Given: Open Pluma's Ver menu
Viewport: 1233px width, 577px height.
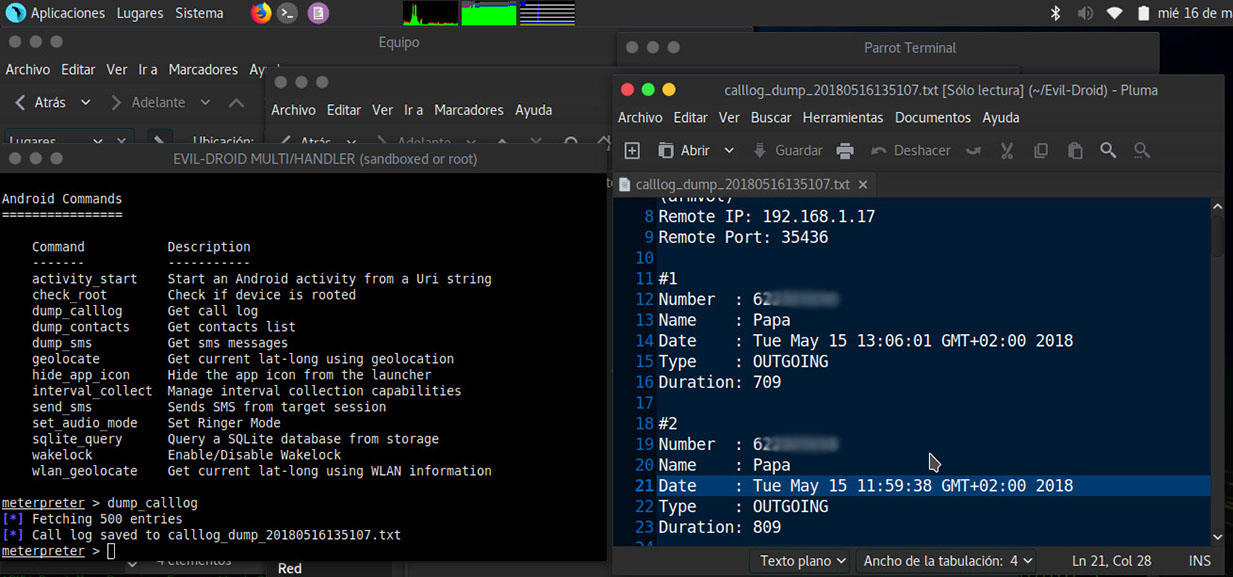Looking at the screenshot, I should 729,117.
